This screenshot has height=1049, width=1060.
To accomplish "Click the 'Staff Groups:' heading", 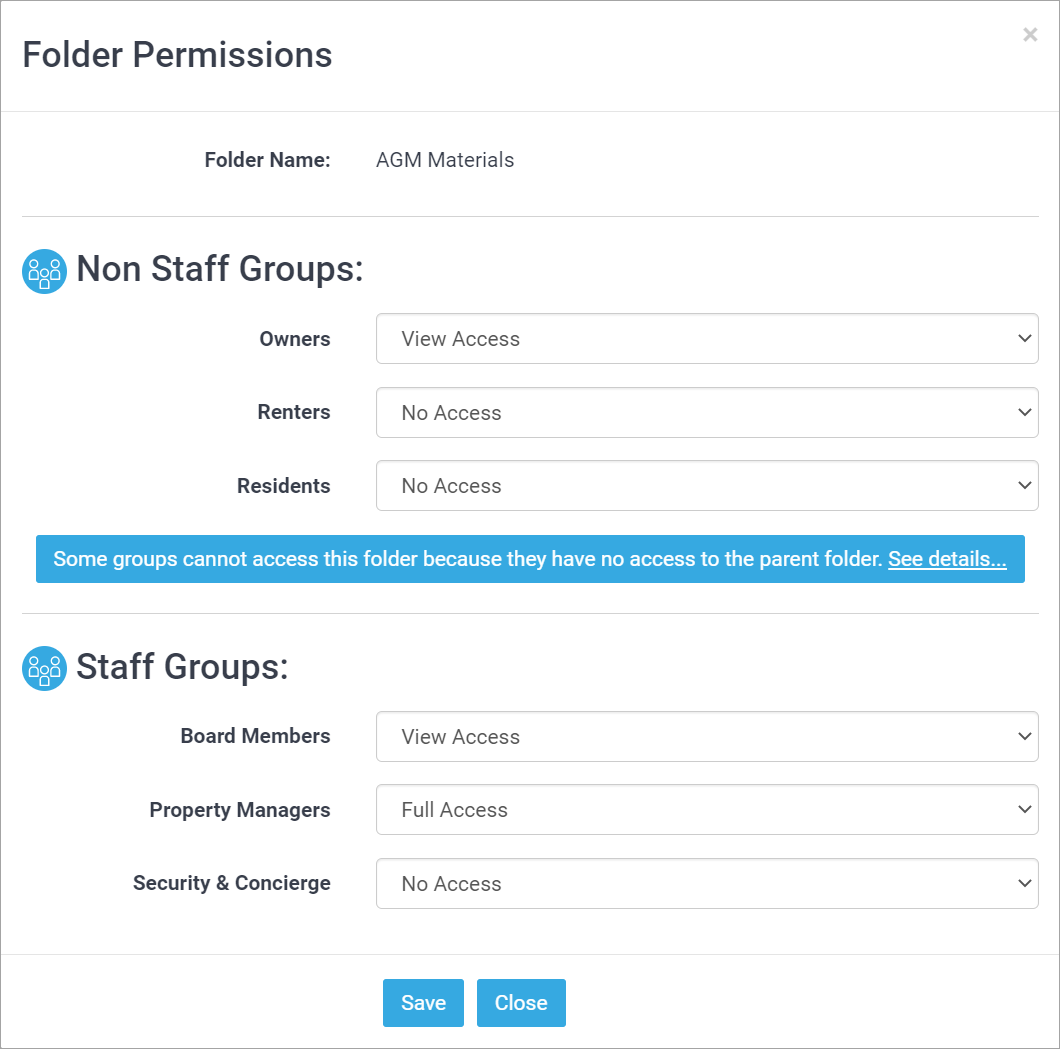I will click(183, 666).
